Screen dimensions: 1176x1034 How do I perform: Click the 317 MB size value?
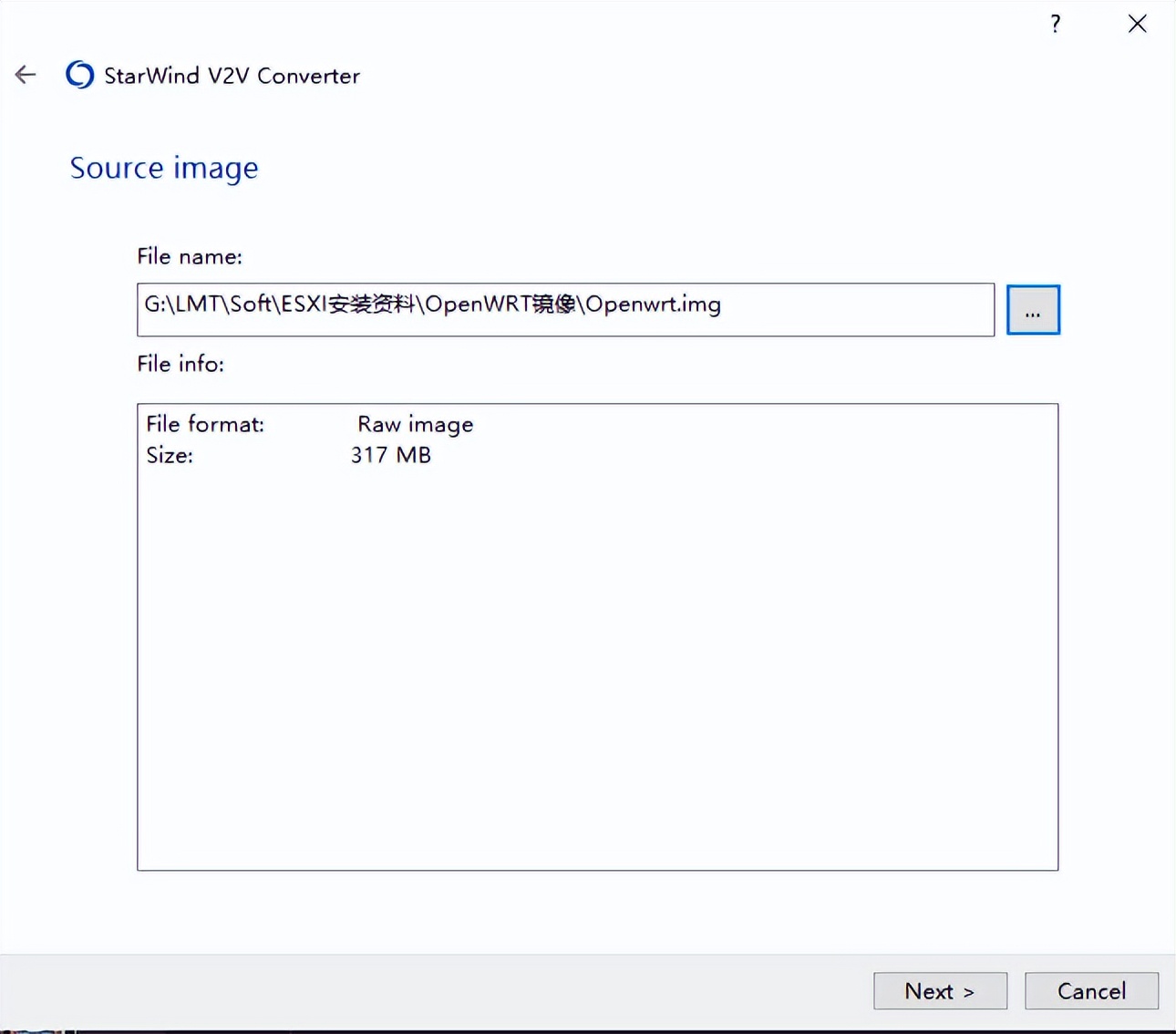(390, 455)
